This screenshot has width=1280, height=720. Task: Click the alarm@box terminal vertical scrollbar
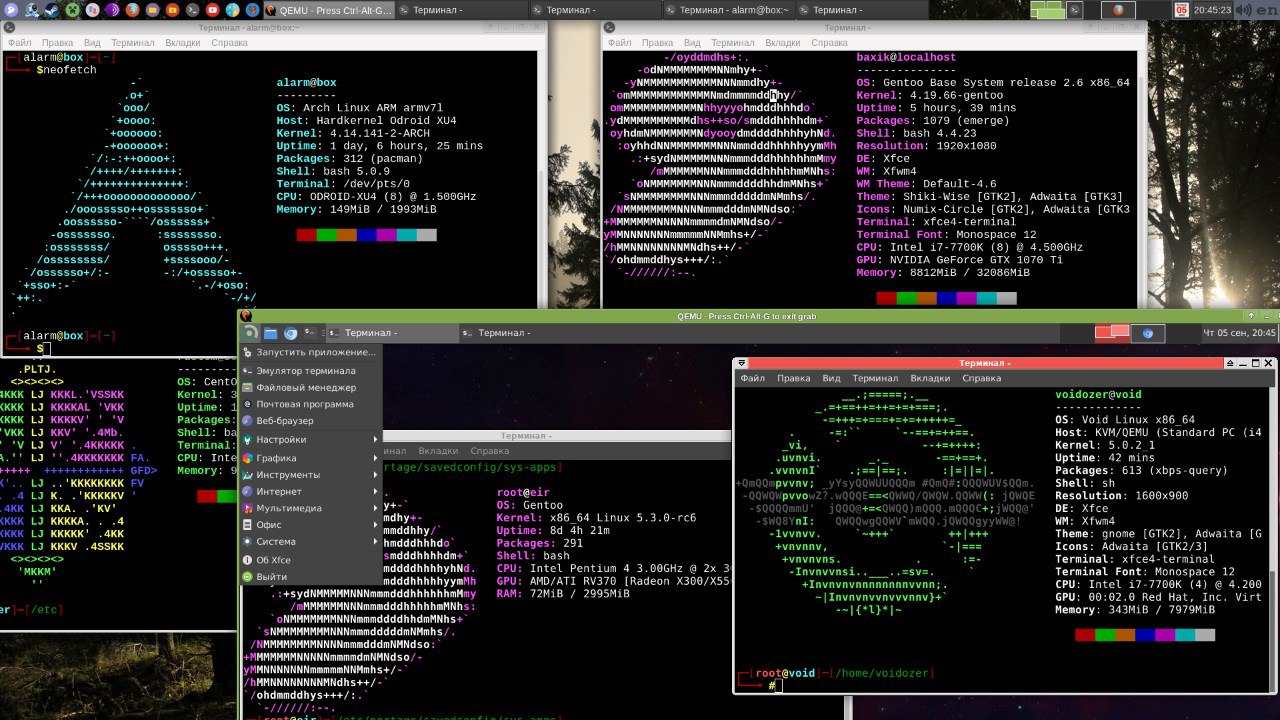(543, 180)
